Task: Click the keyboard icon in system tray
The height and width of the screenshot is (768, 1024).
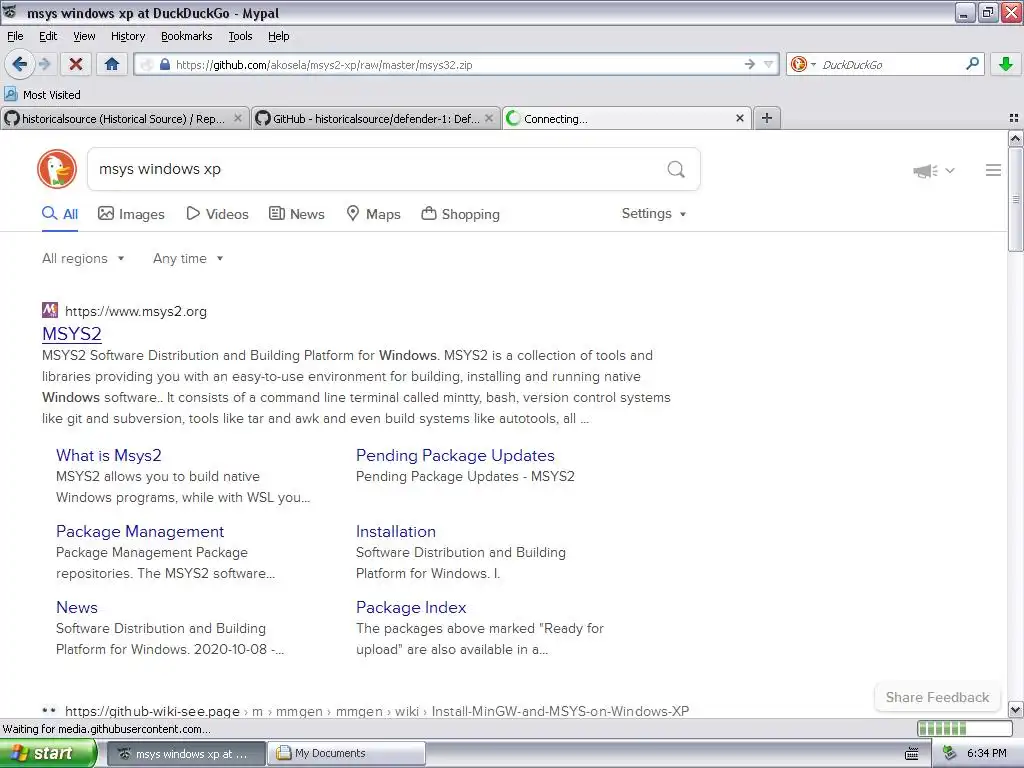Action: (912, 754)
